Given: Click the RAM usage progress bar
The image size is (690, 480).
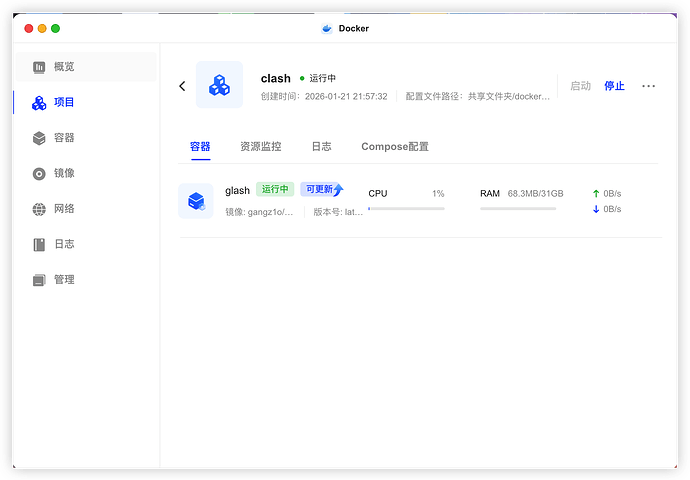Looking at the screenshot, I should [518, 209].
